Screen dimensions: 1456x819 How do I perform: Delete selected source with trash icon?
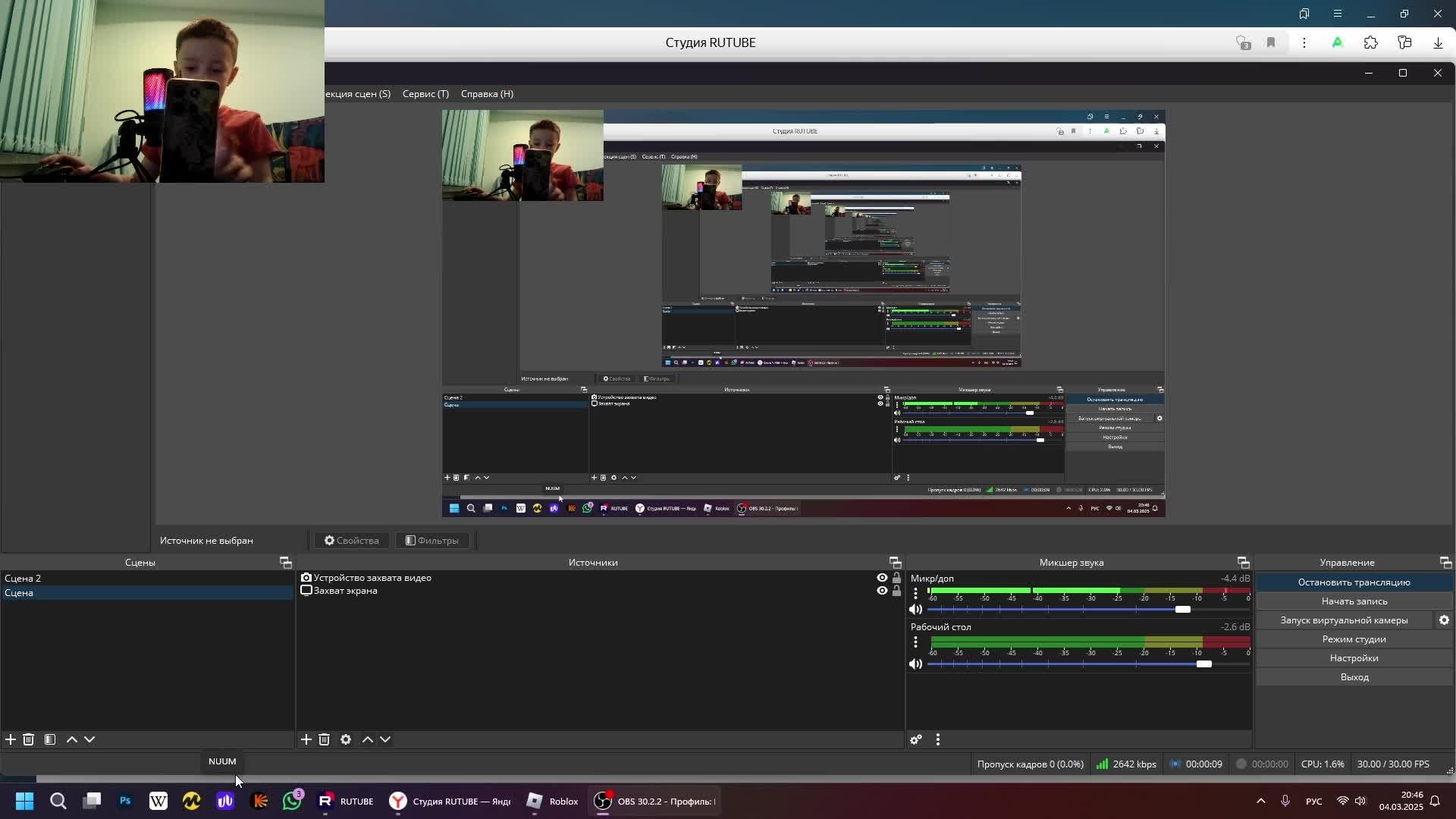[325, 739]
